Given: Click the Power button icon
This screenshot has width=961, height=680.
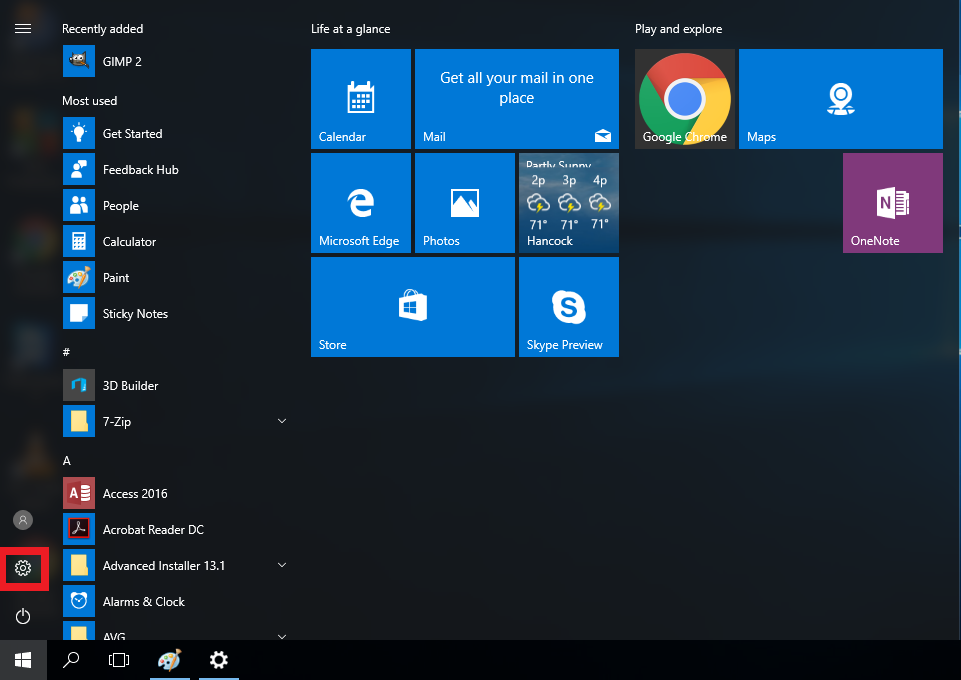Looking at the screenshot, I should [x=23, y=616].
